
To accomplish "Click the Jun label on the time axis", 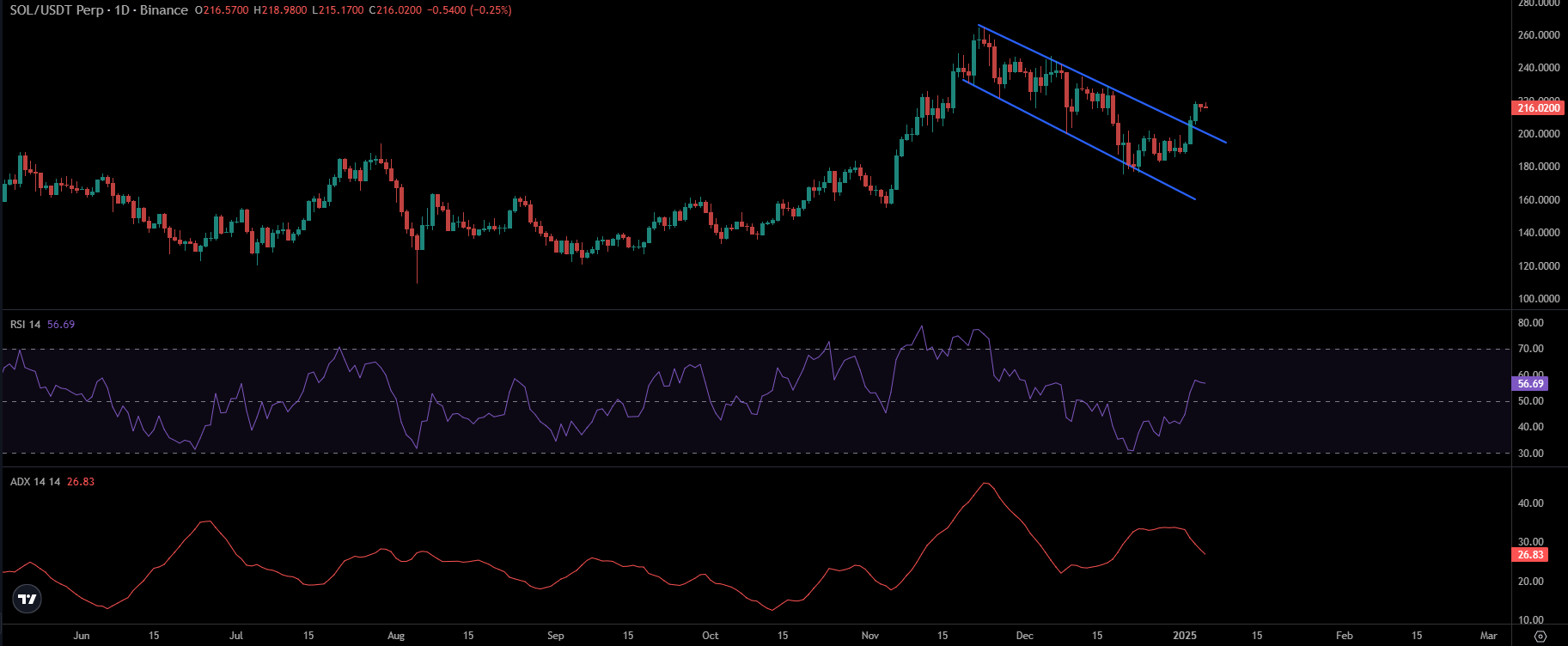I will tap(82, 636).
